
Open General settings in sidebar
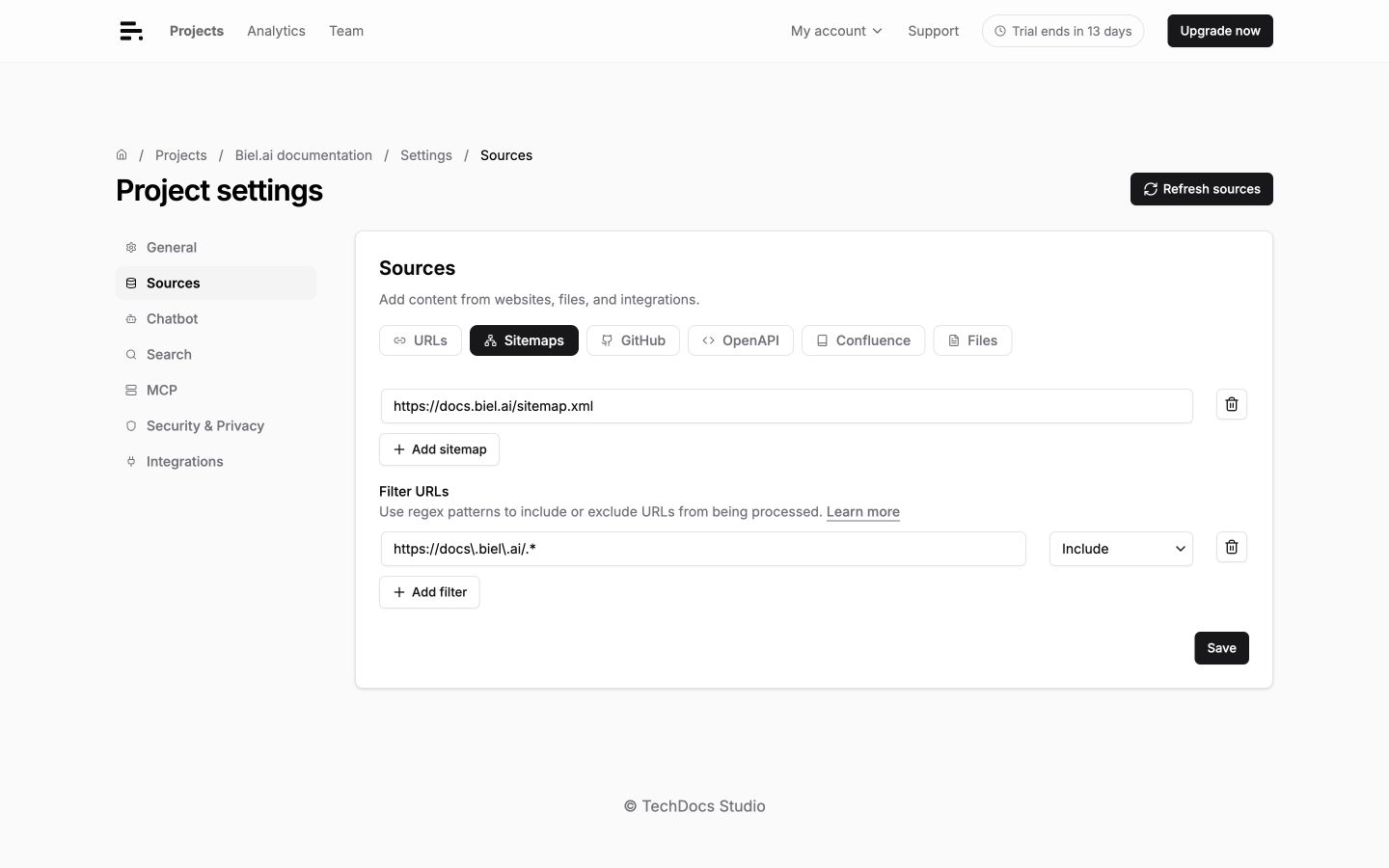[x=216, y=247]
